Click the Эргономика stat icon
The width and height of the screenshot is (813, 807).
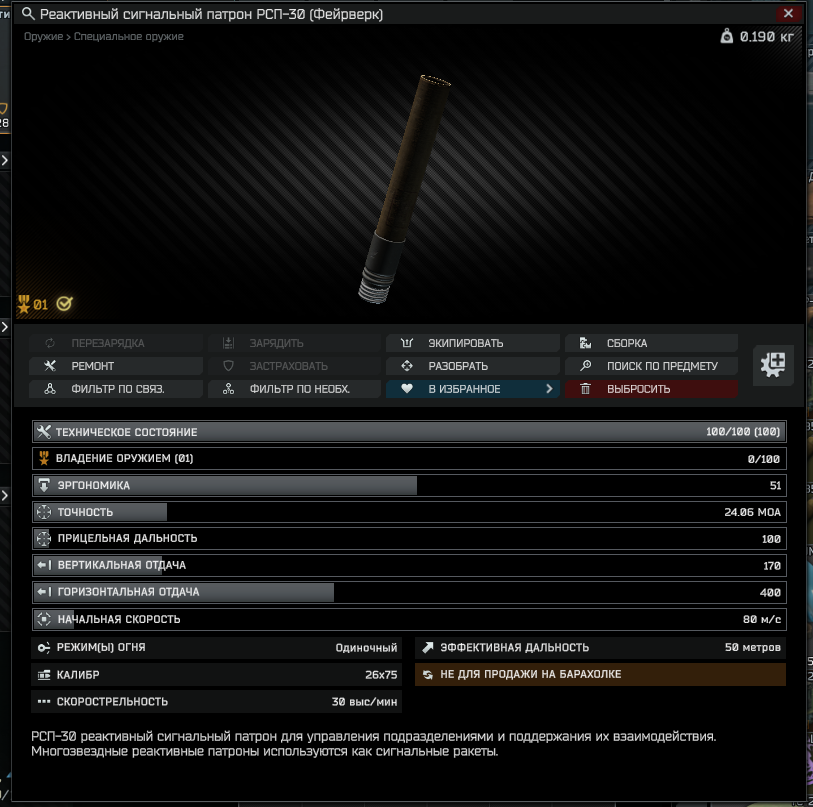click(44, 485)
